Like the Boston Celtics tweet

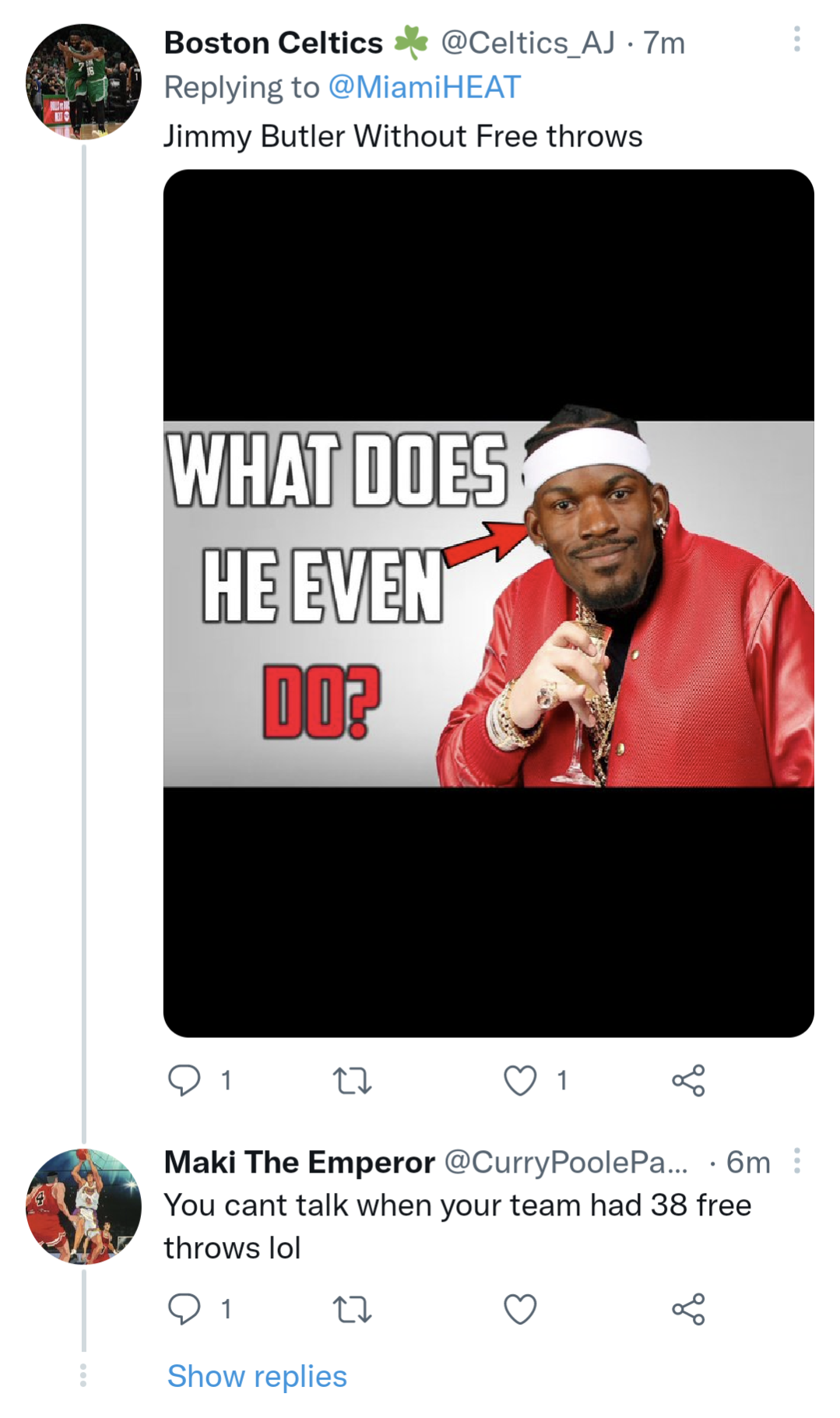tap(520, 1080)
